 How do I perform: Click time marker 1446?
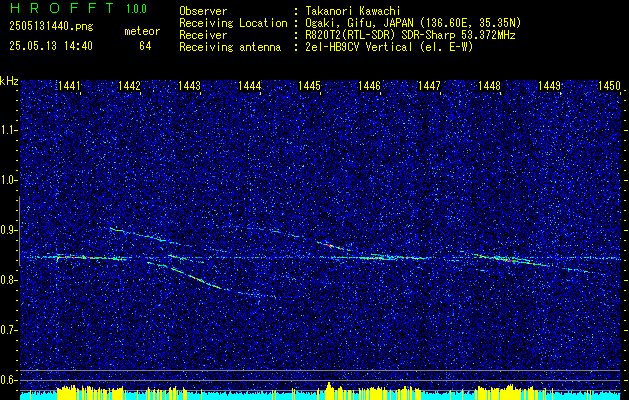tap(369, 86)
